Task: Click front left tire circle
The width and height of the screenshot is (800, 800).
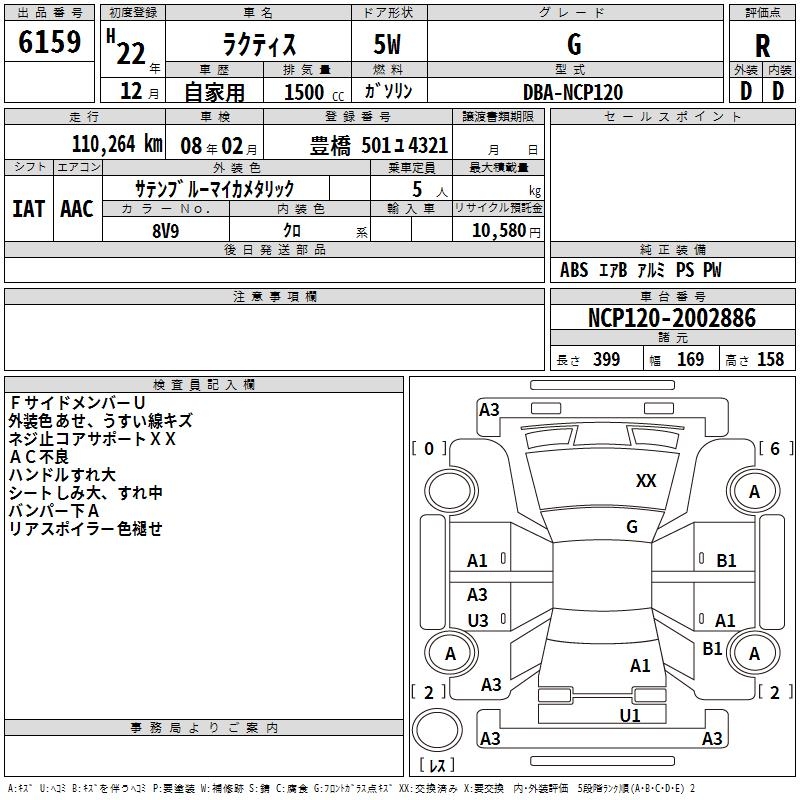Action: point(451,492)
